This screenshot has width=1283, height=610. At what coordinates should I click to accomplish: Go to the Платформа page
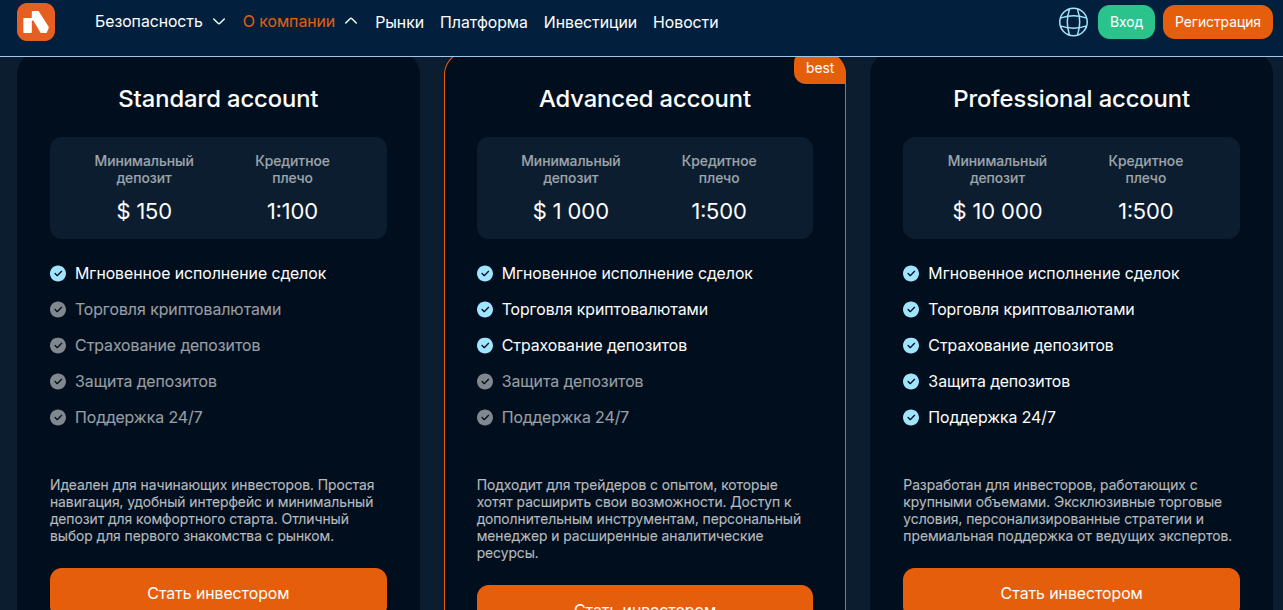(x=484, y=22)
